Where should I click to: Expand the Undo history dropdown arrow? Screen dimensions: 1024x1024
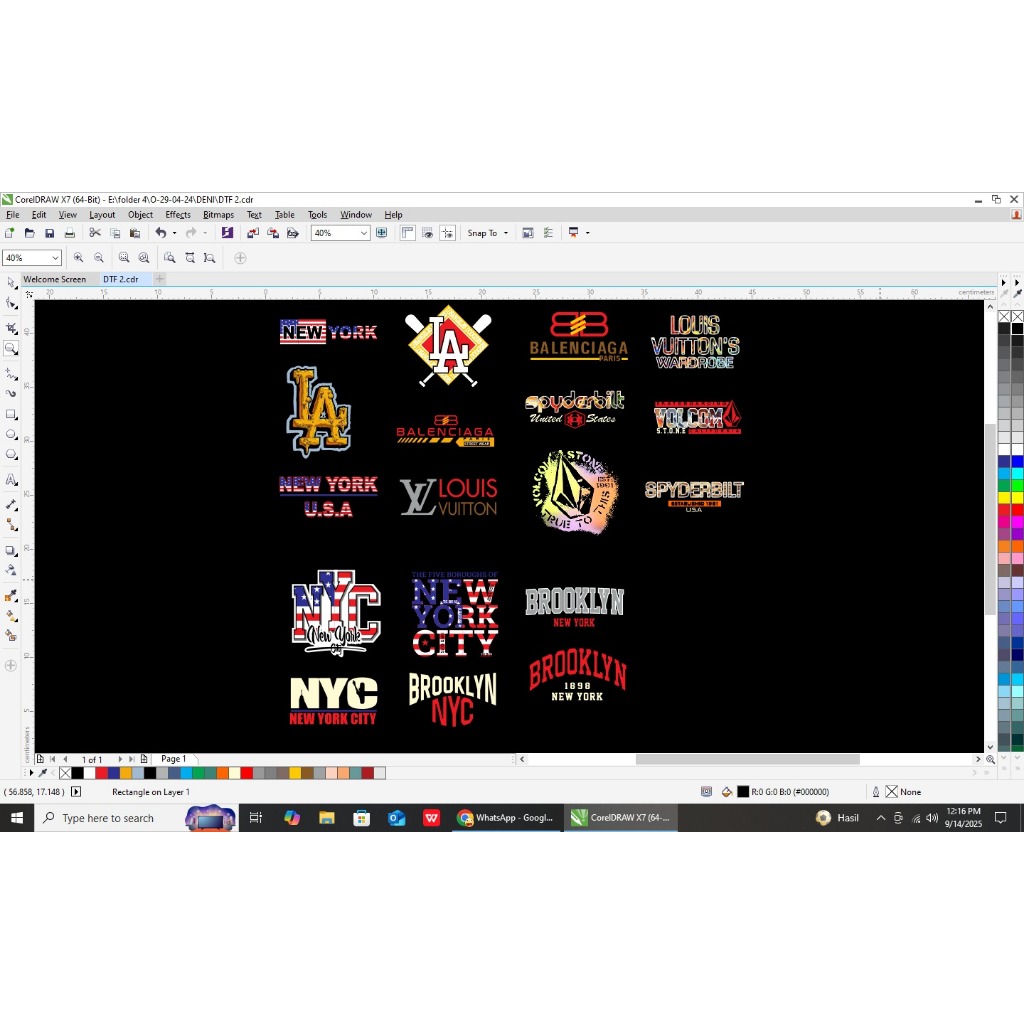pos(174,233)
